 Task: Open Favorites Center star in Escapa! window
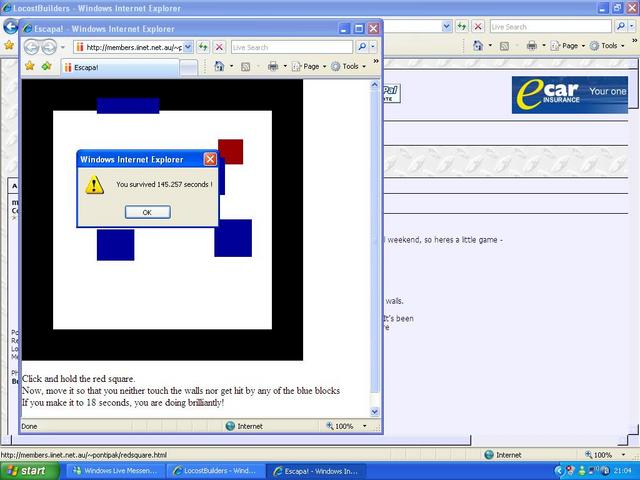coord(30,66)
